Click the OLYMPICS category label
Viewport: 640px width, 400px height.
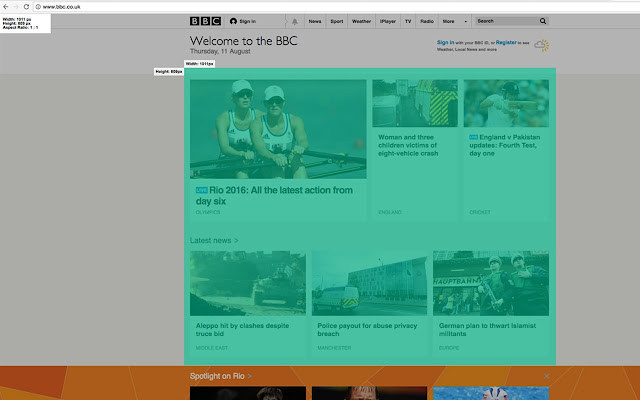coord(208,212)
